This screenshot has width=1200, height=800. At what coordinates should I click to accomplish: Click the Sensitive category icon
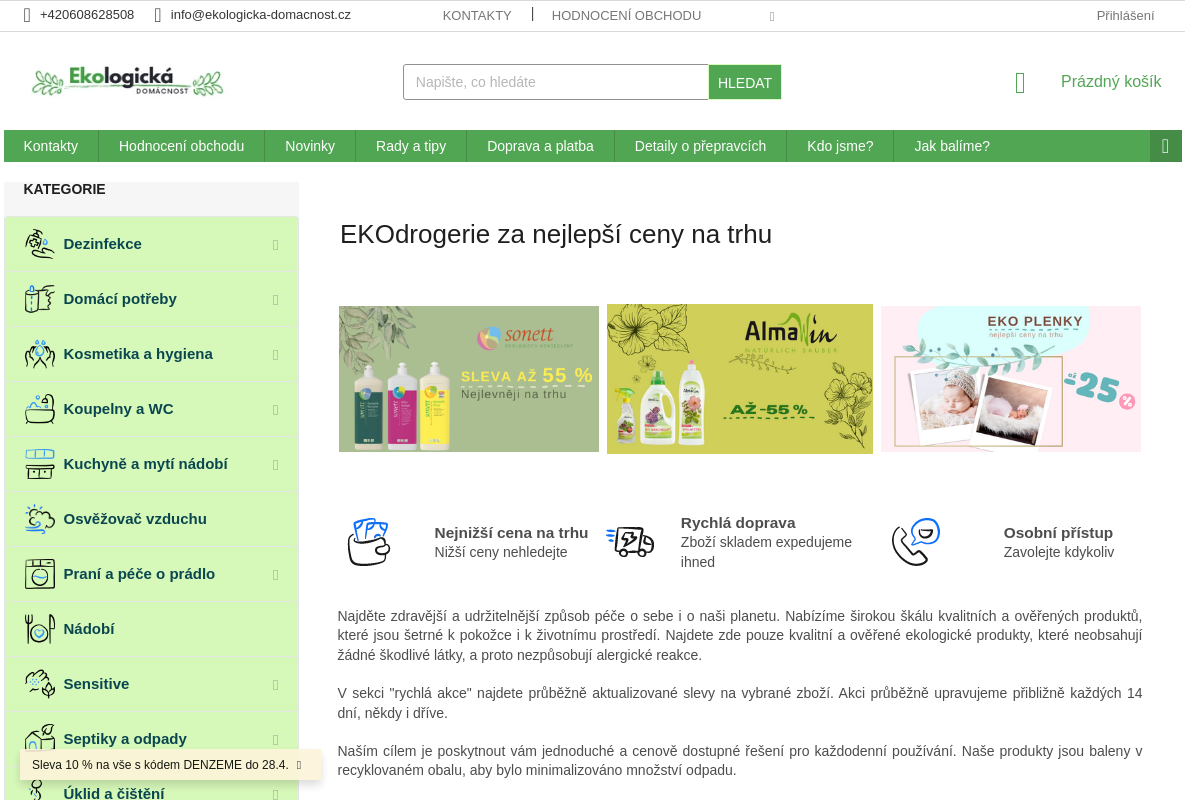[39, 684]
